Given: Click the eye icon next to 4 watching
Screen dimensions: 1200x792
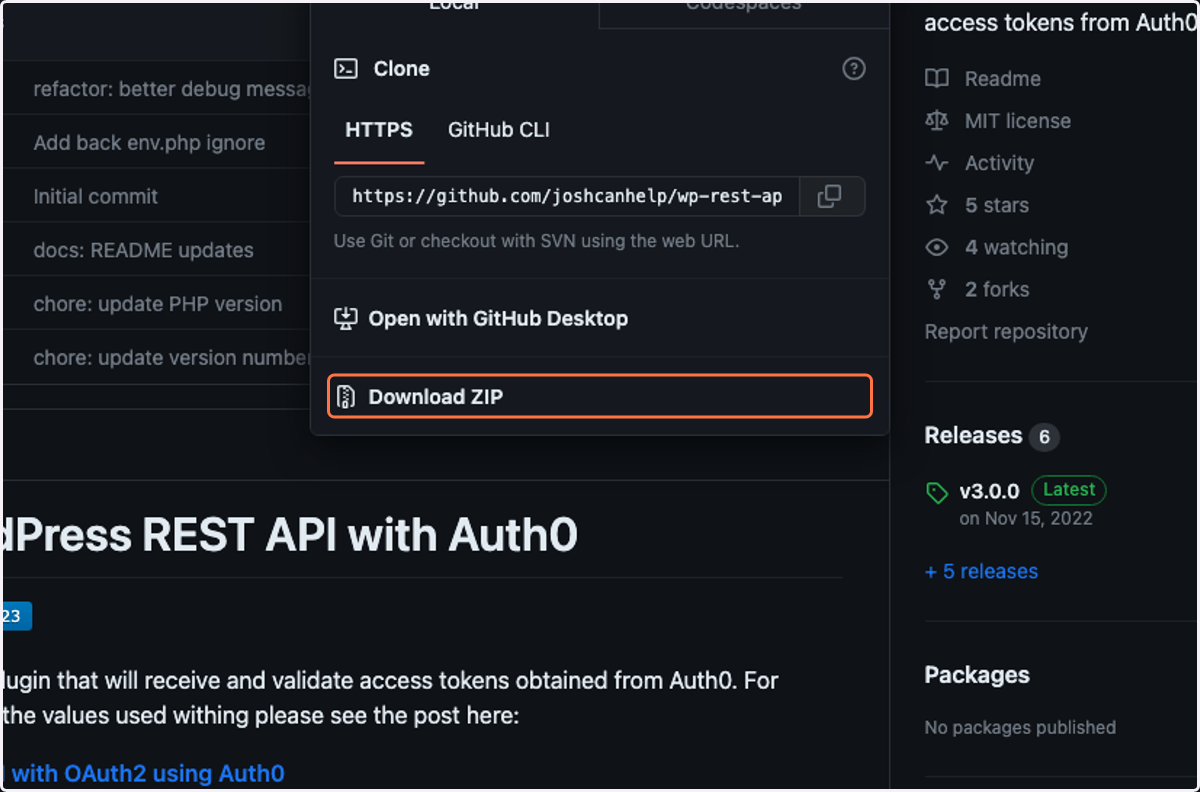Looking at the screenshot, I should click(x=937, y=247).
